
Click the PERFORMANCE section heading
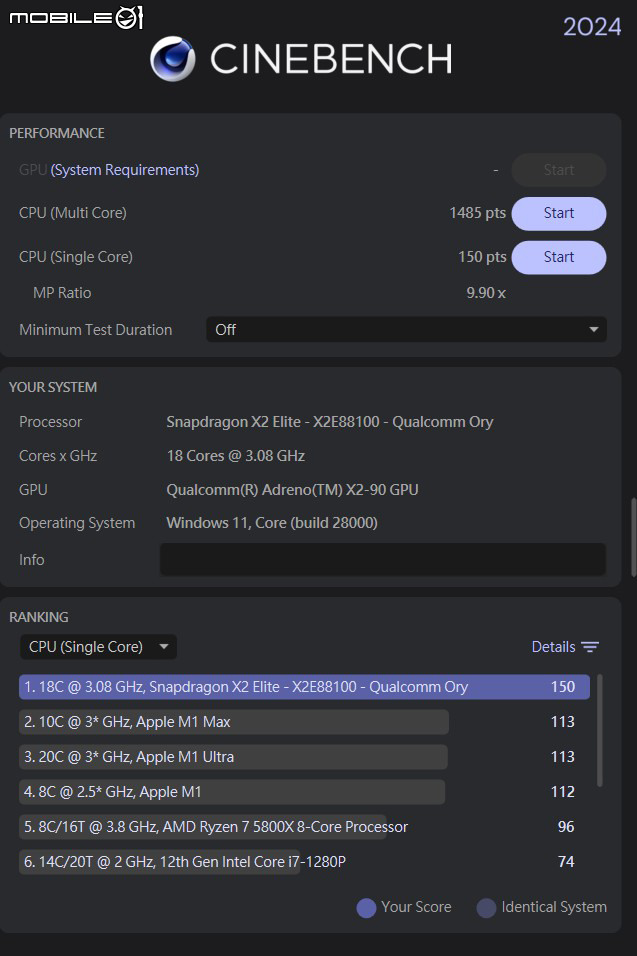click(57, 133)
